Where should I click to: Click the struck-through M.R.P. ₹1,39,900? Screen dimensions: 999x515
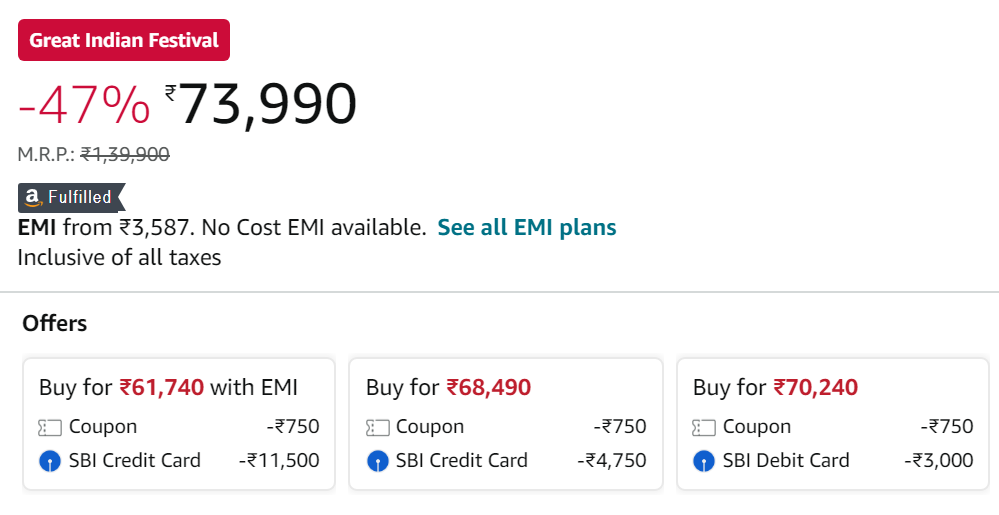point(125,154)
